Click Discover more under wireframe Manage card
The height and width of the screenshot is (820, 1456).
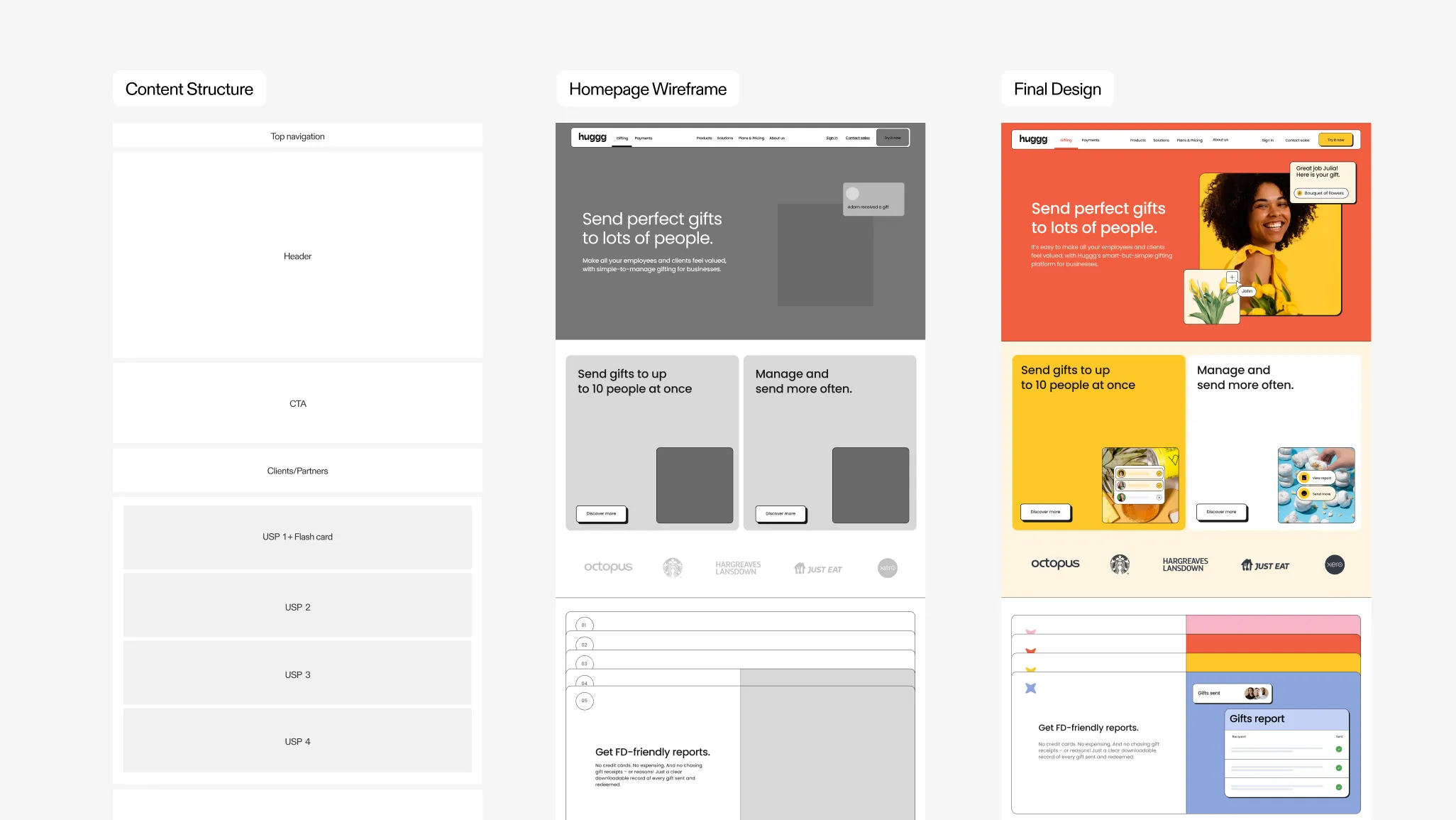[781, 513]
